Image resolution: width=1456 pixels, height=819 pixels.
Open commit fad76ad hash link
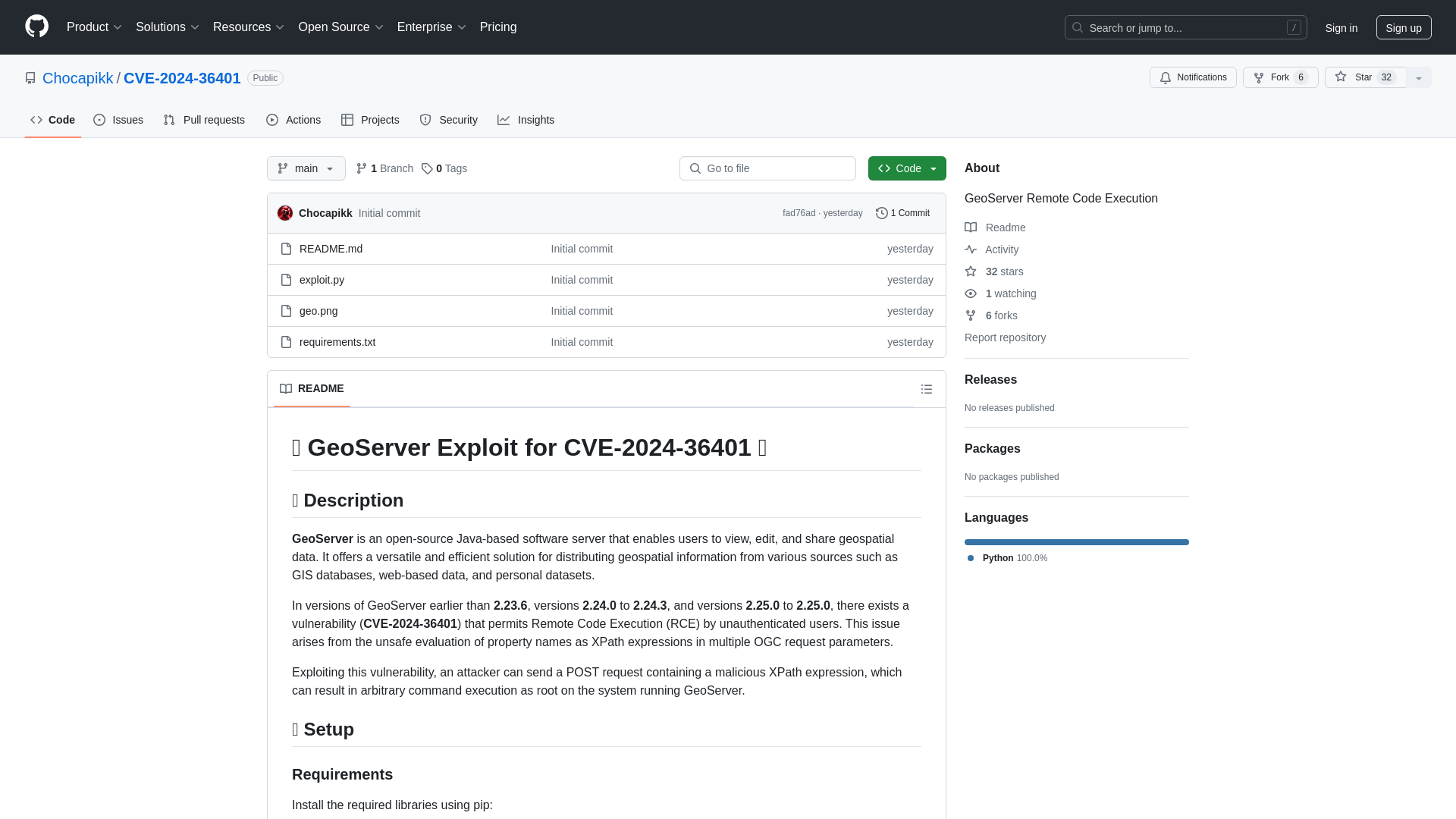[799, 213]
